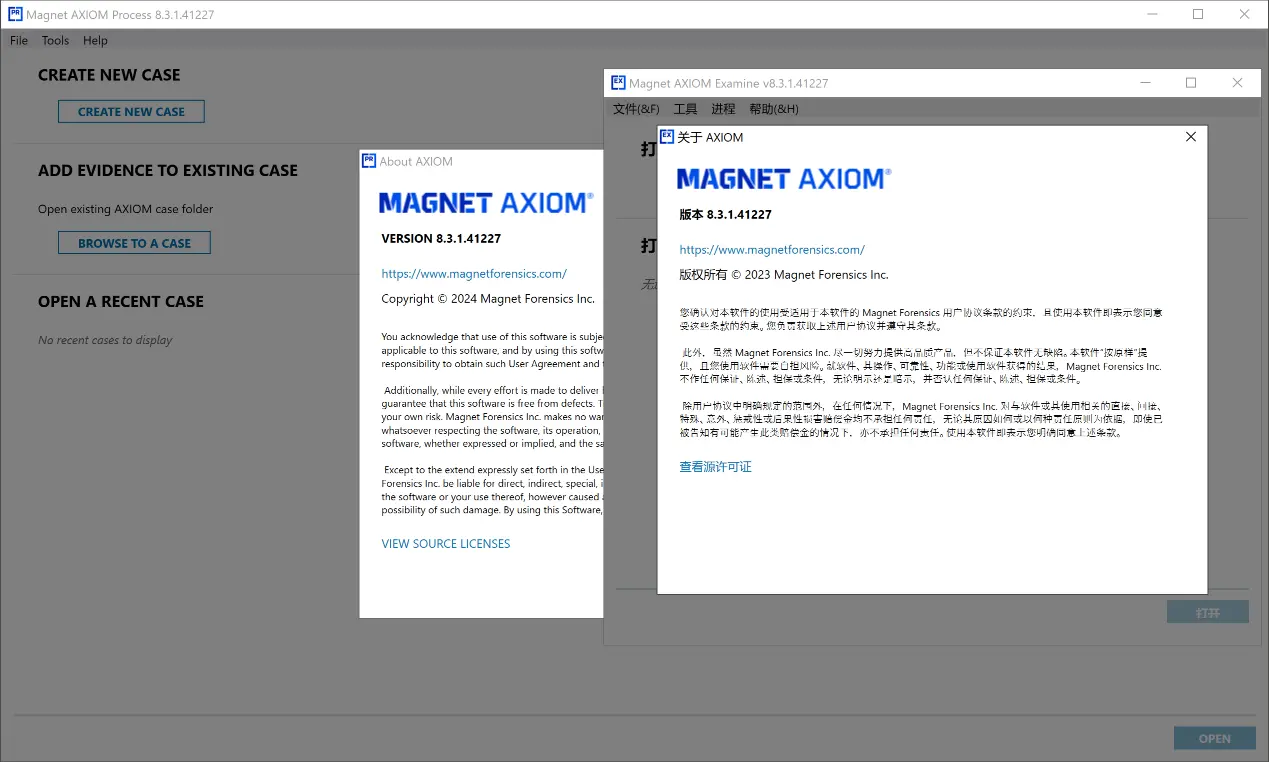The width and height of the screenshot is (1269, 762).
Task: Open the File menu in AXIOM Process
Action: click(x=19, y=40)
